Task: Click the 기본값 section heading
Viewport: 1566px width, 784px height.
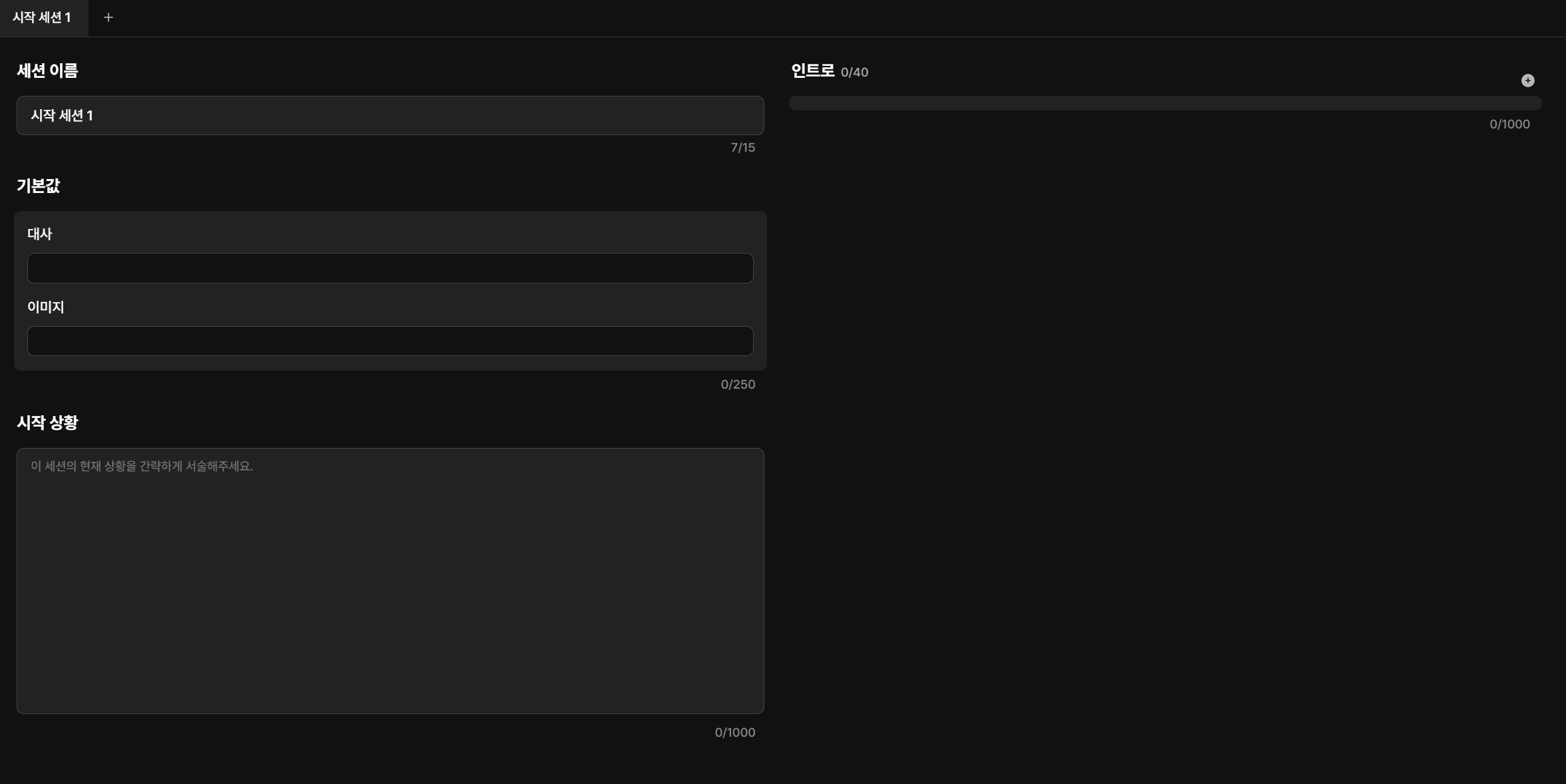Action: pos(39,186)
